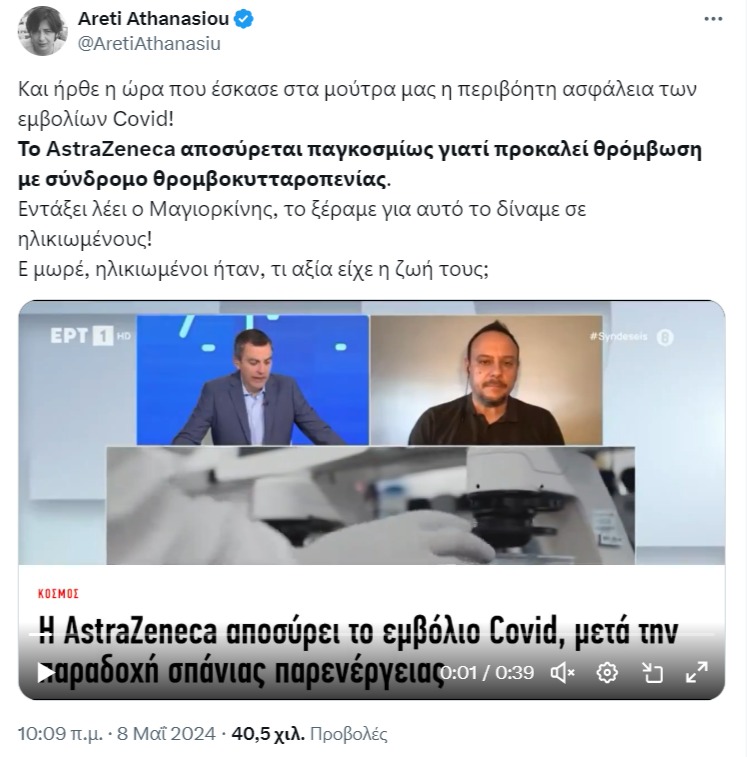This screenshot has height=757, width=747.
Task: Expand video to fullscreen
Action: (x=697, y=672)
